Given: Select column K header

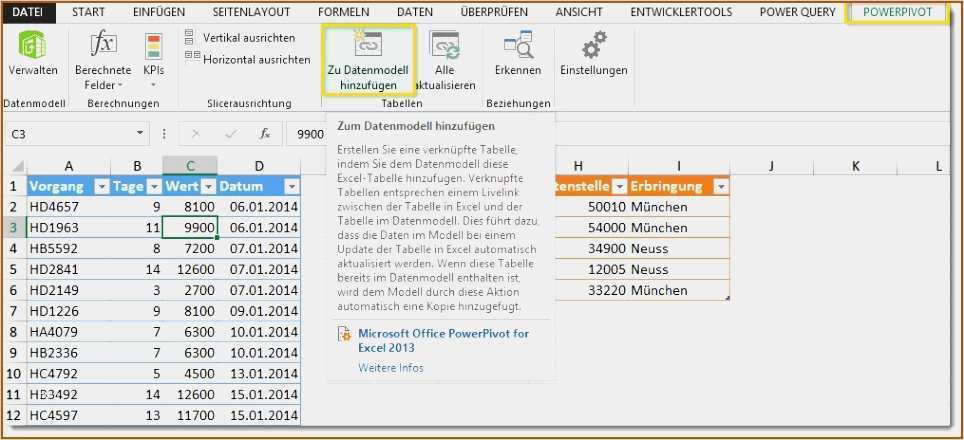Looking at the screenshot, I should [855, 166].
